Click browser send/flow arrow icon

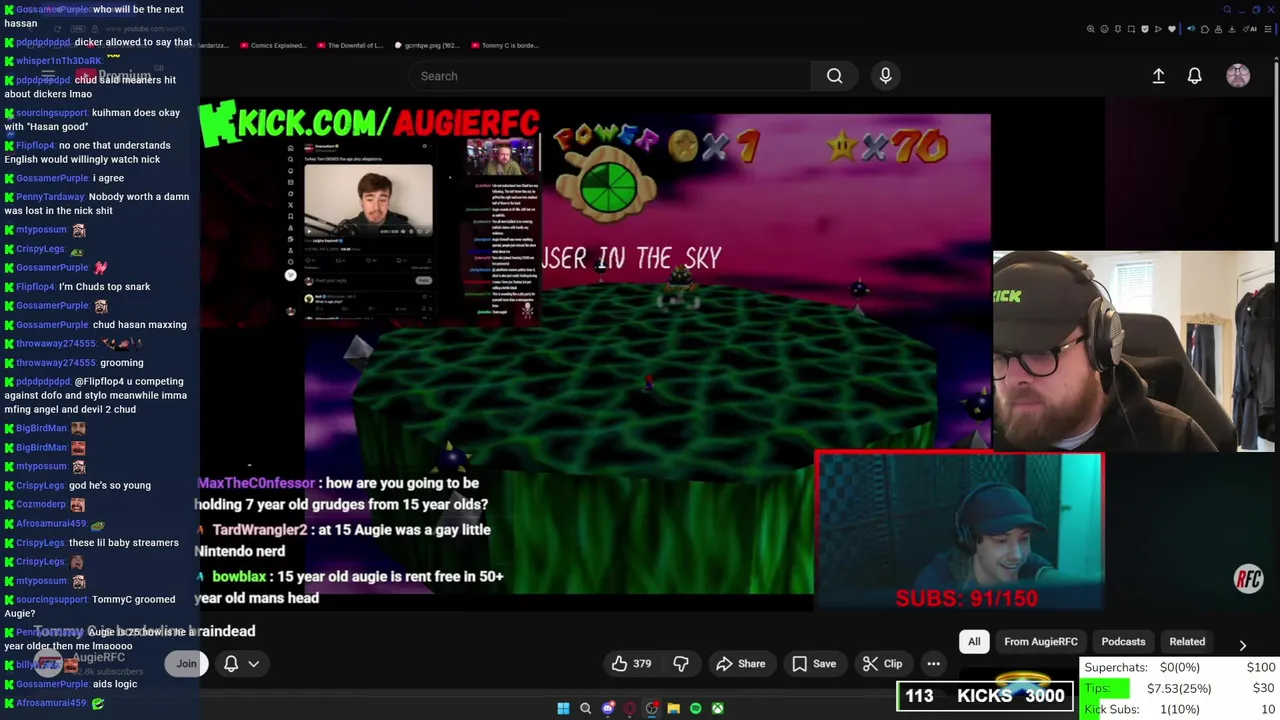point(1158,29)
